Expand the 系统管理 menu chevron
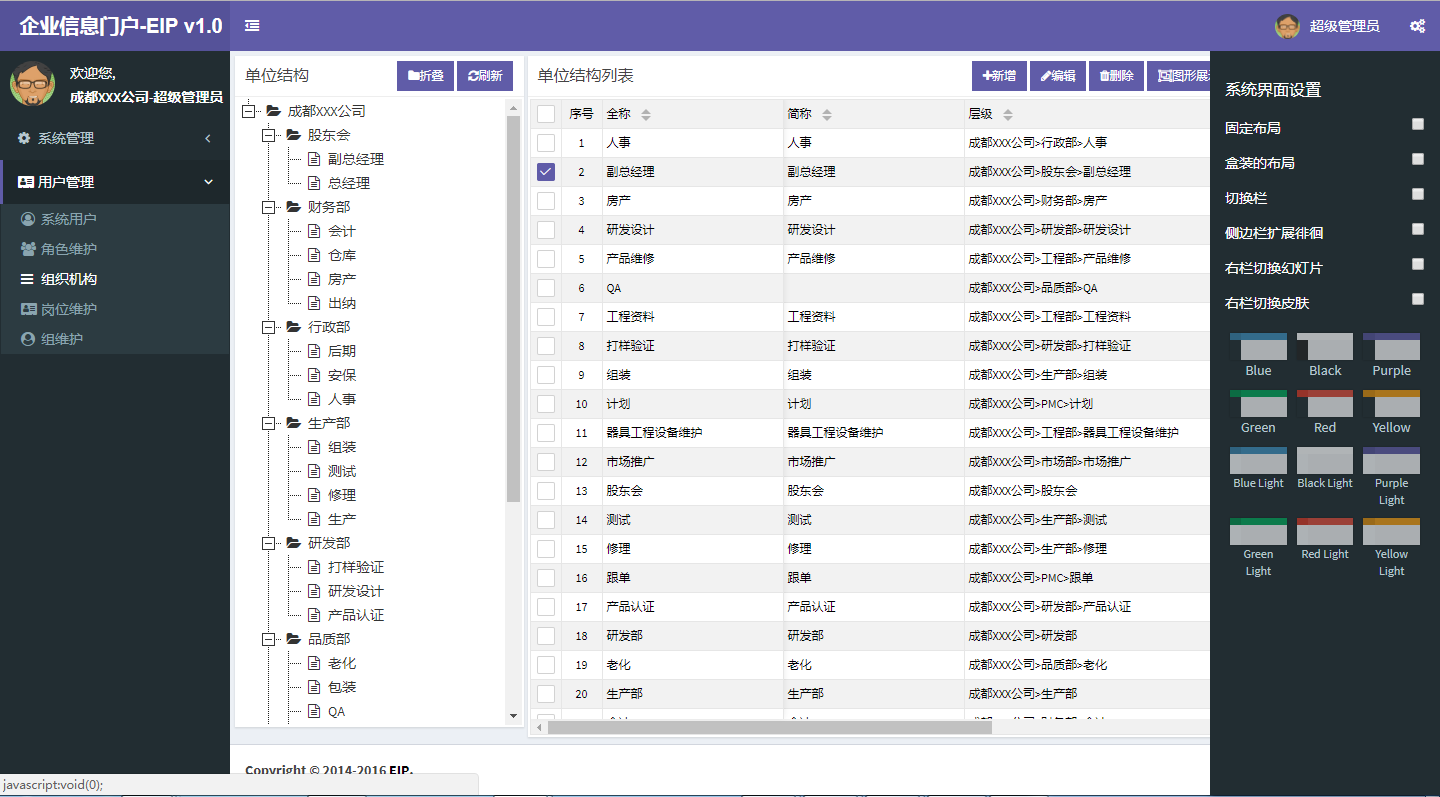 pos(208,138)
